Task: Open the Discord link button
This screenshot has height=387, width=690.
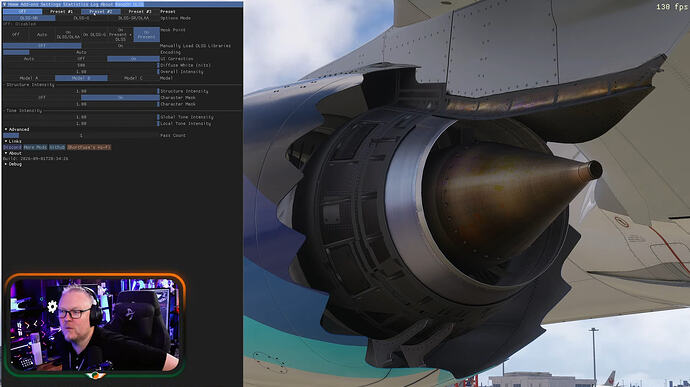Action: (x=12, y=147)
